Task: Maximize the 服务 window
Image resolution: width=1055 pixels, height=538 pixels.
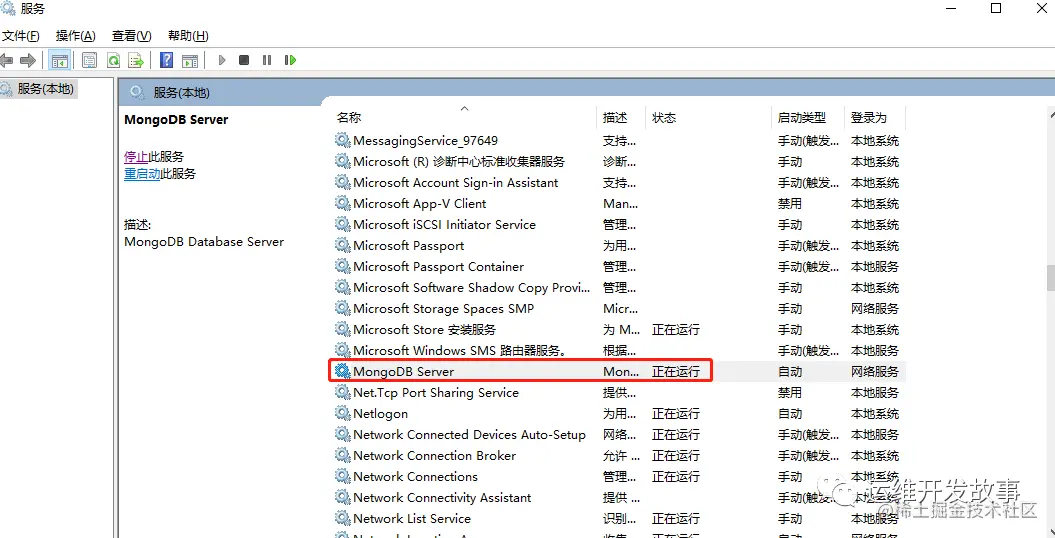Action: click(996, 8)
